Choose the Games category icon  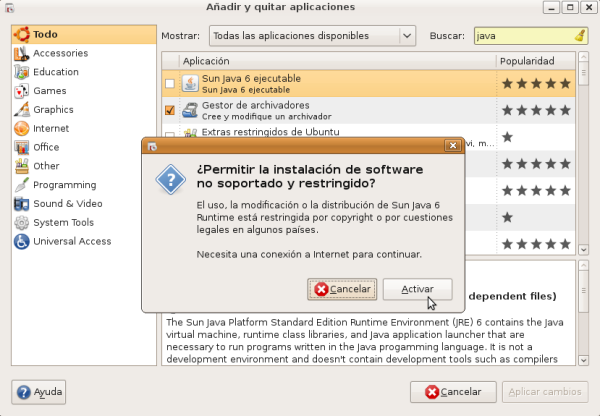(21, 91)
